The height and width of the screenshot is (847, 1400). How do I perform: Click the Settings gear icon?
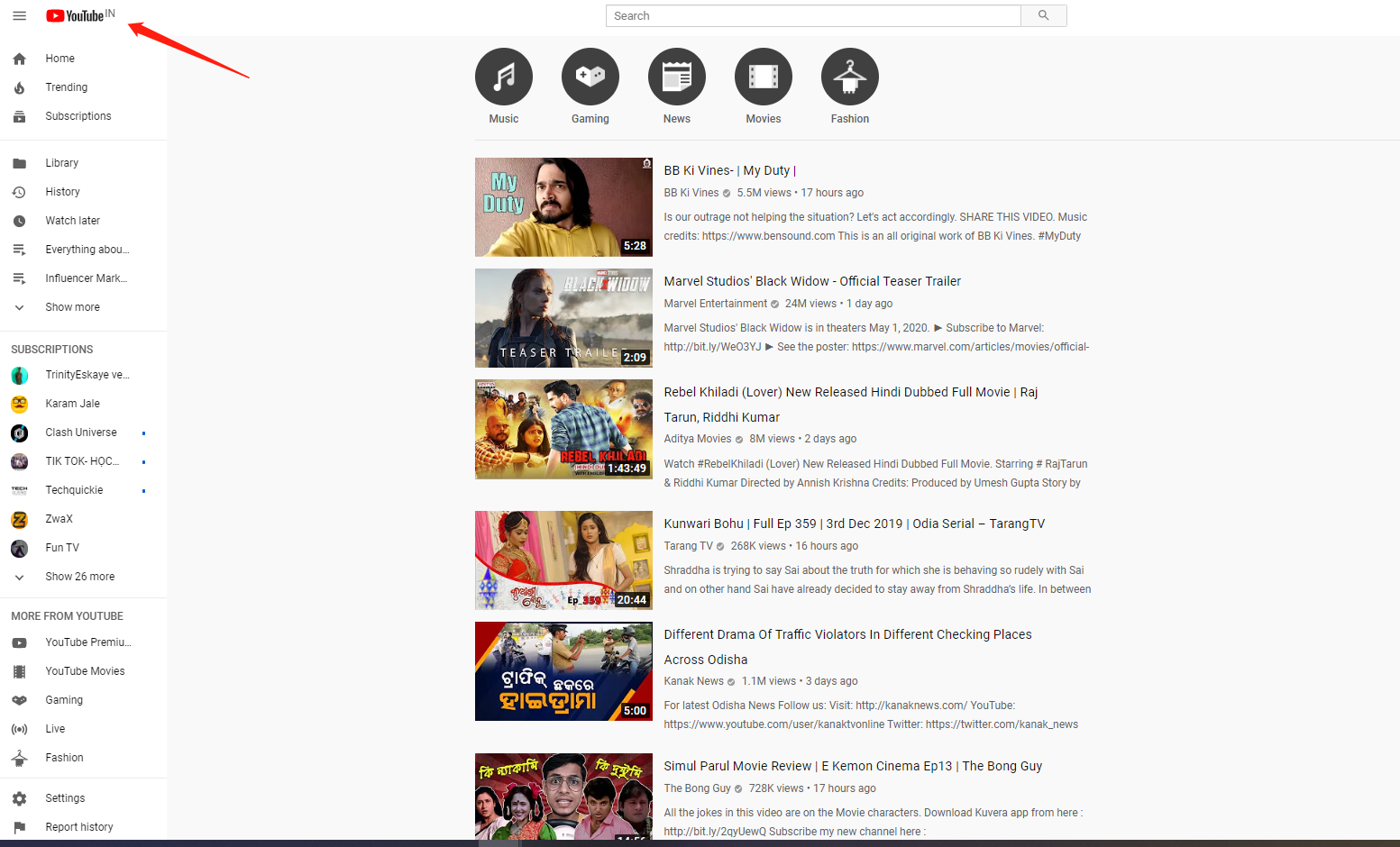[19, 798]
